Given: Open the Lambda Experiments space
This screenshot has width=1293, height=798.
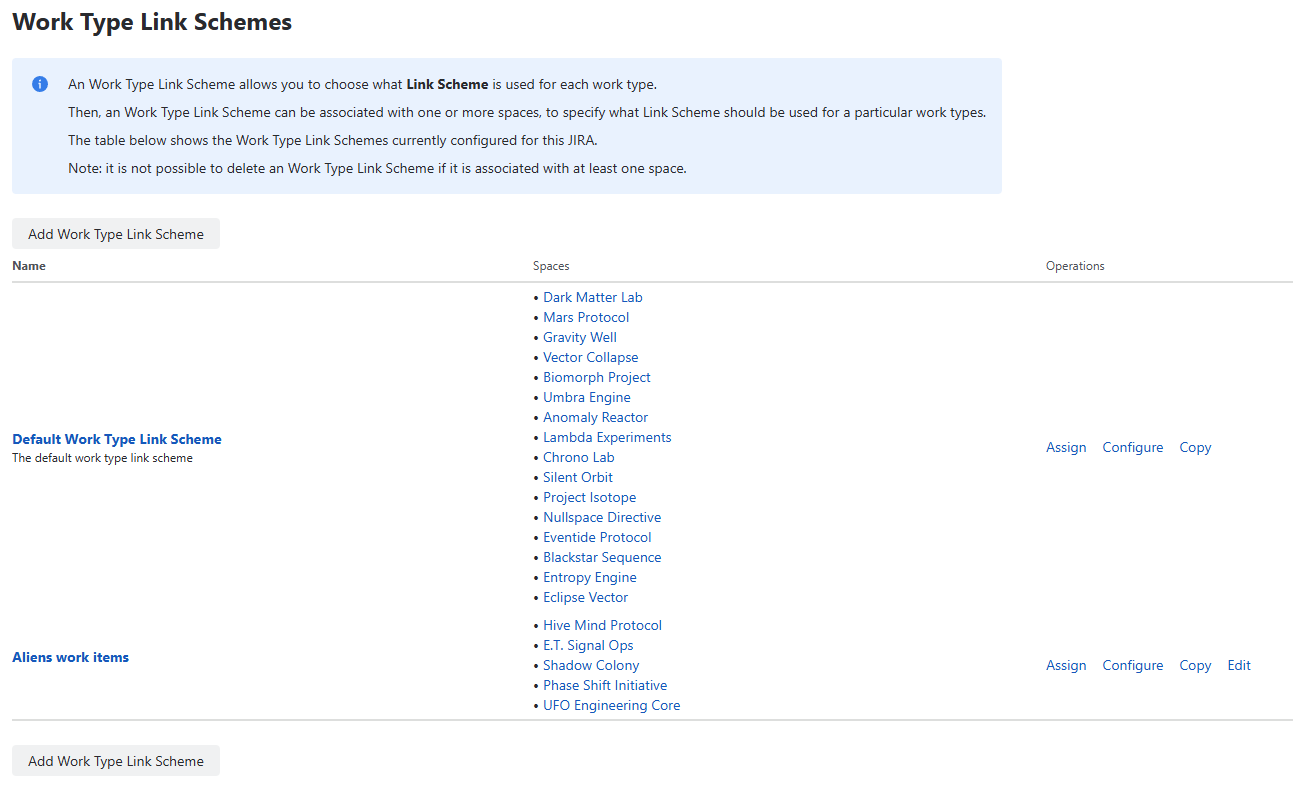Looking at the screenshot, I should (x=607, y=437).
